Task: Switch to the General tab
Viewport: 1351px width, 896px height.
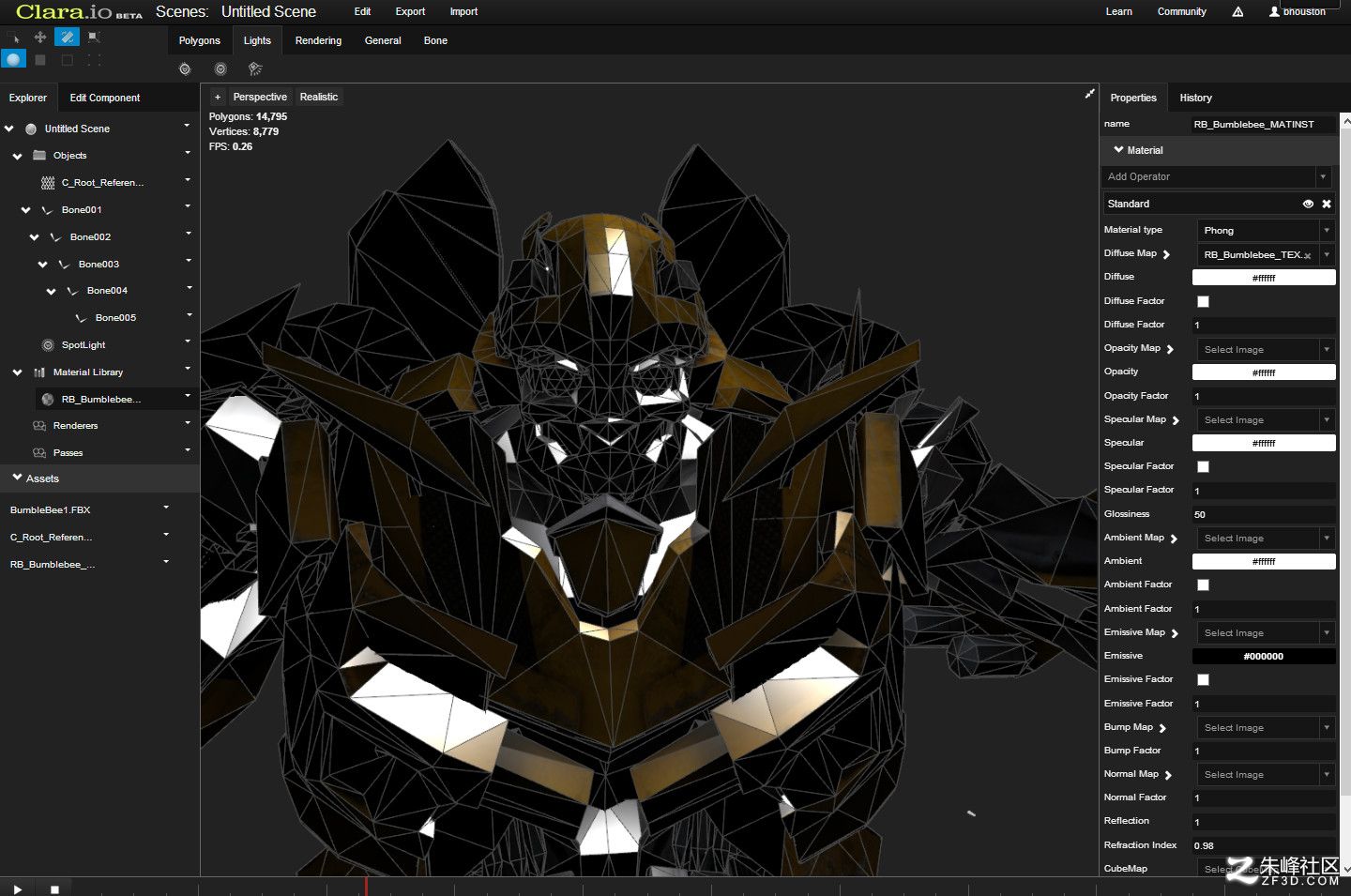Action: pos(383,40)
